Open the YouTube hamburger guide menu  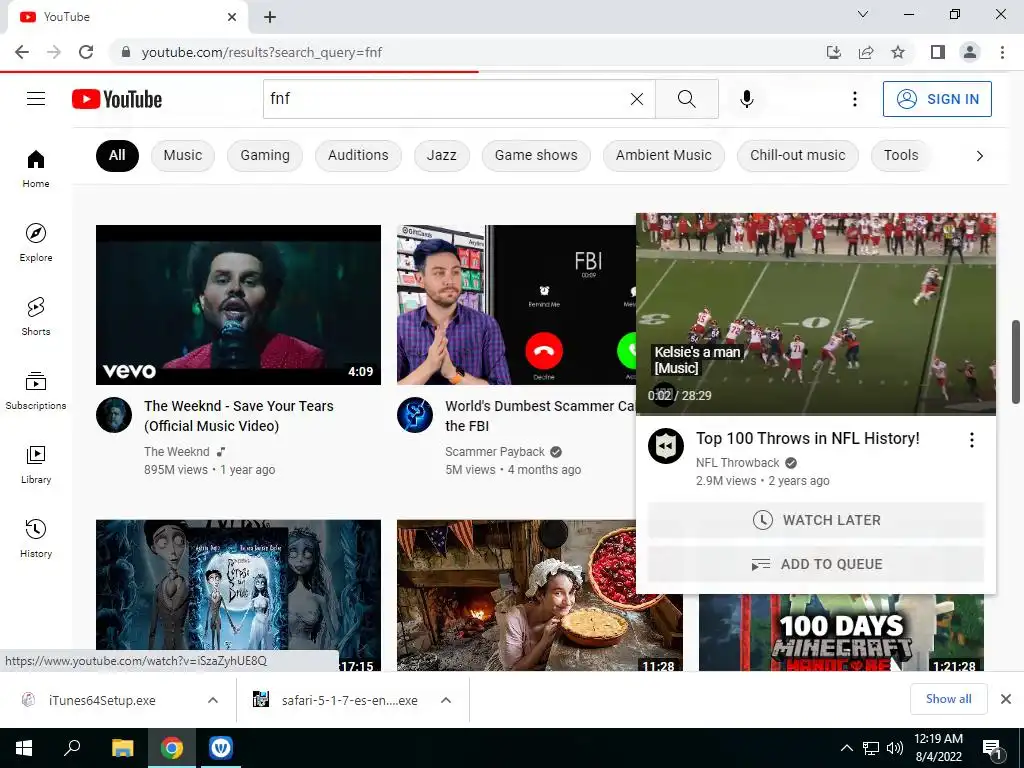[x=36, y=99]
